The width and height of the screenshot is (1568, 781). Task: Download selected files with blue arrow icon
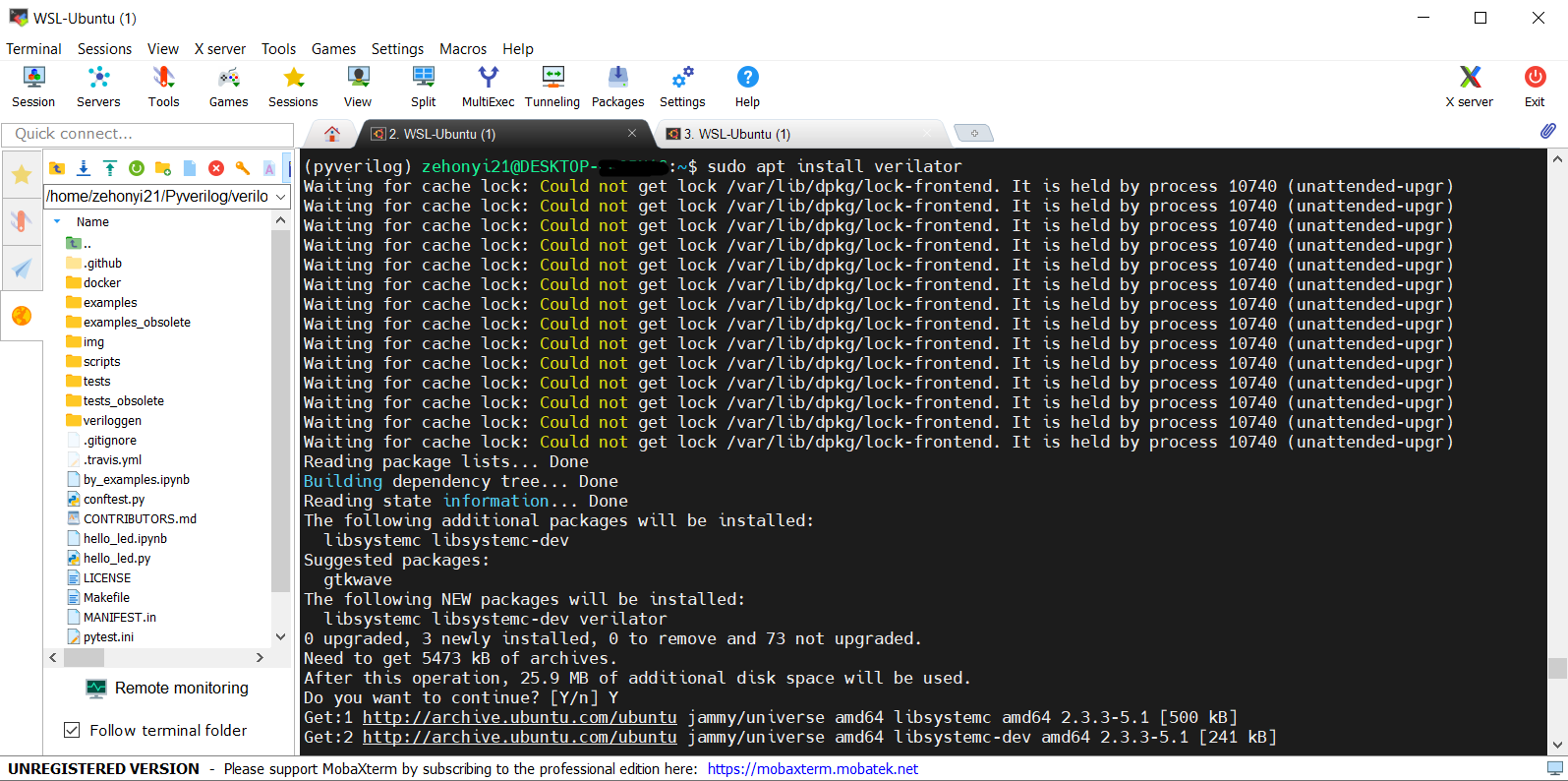[84, 168]
